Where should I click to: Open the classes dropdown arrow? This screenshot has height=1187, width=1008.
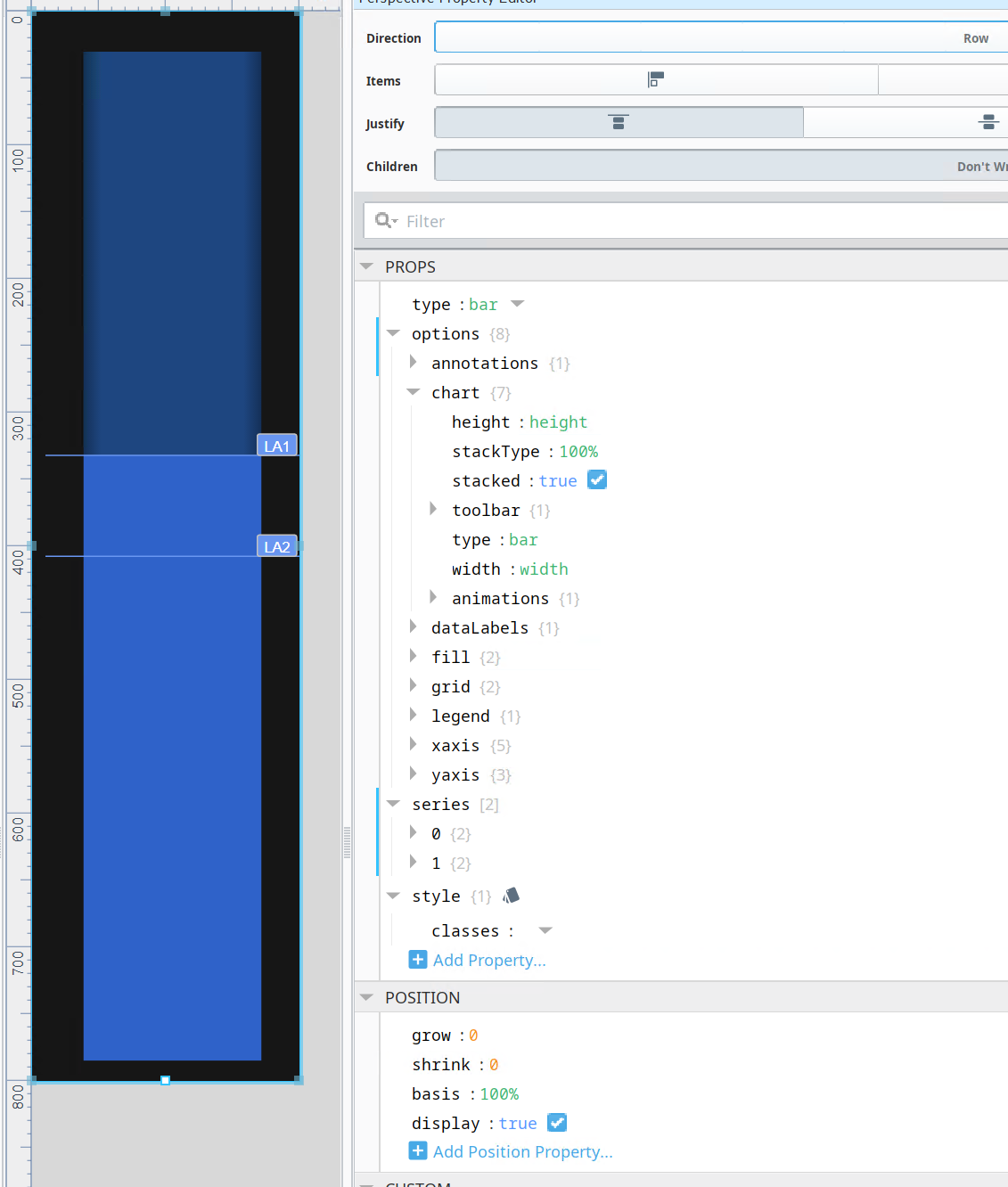click(545, 930)
